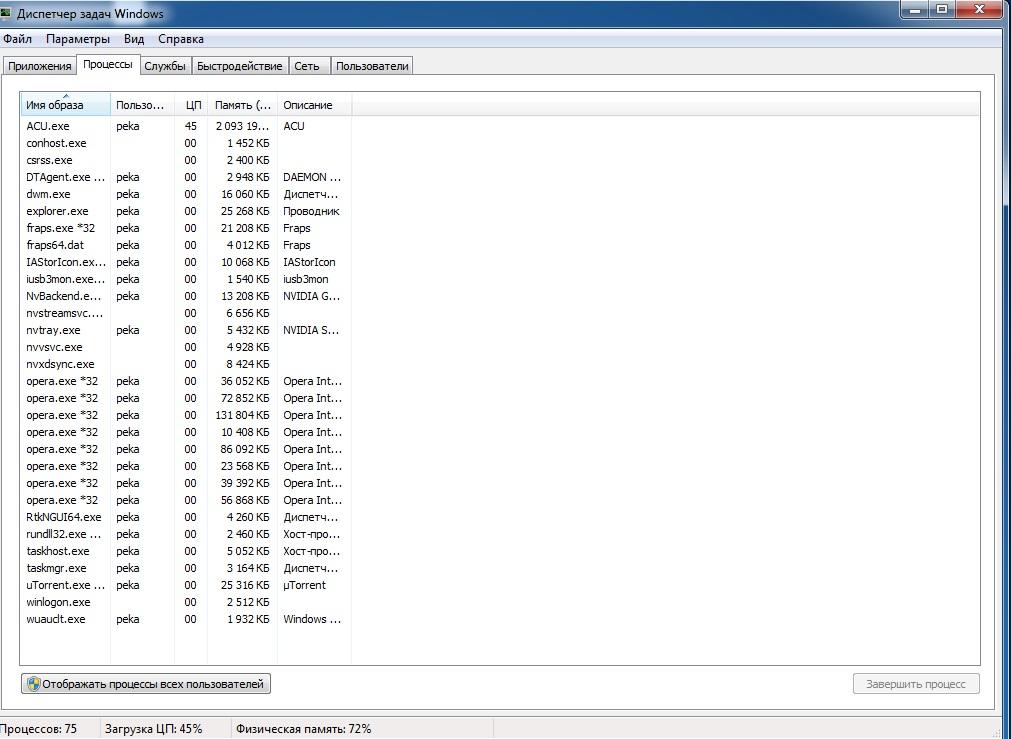Click the Загрузка ЦП: 45% status entry
This screenshot has width=1011, height=739.
coord(153,729)
